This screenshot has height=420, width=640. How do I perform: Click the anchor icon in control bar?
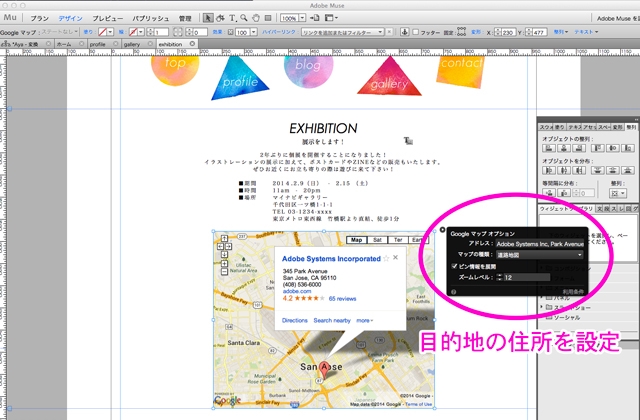(404, 32)
